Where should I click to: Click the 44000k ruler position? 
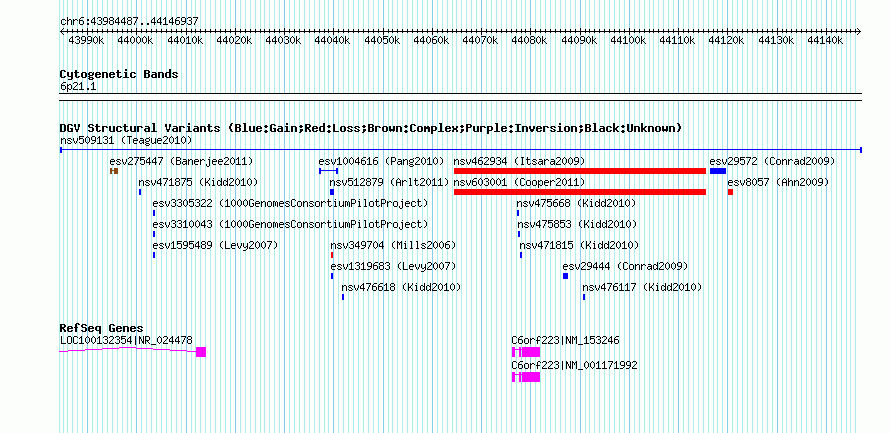click(136, 40)
